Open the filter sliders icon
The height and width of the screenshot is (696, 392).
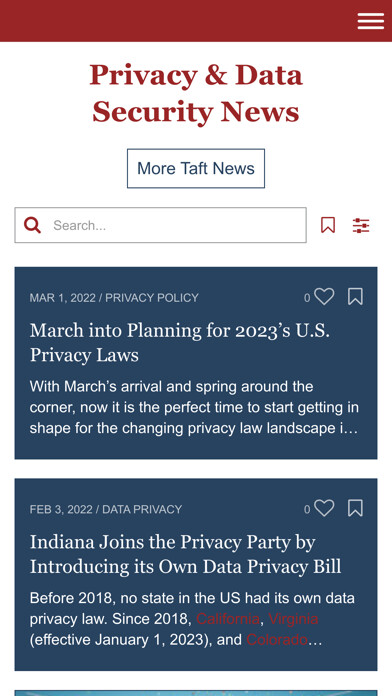(x=361, y=225)
